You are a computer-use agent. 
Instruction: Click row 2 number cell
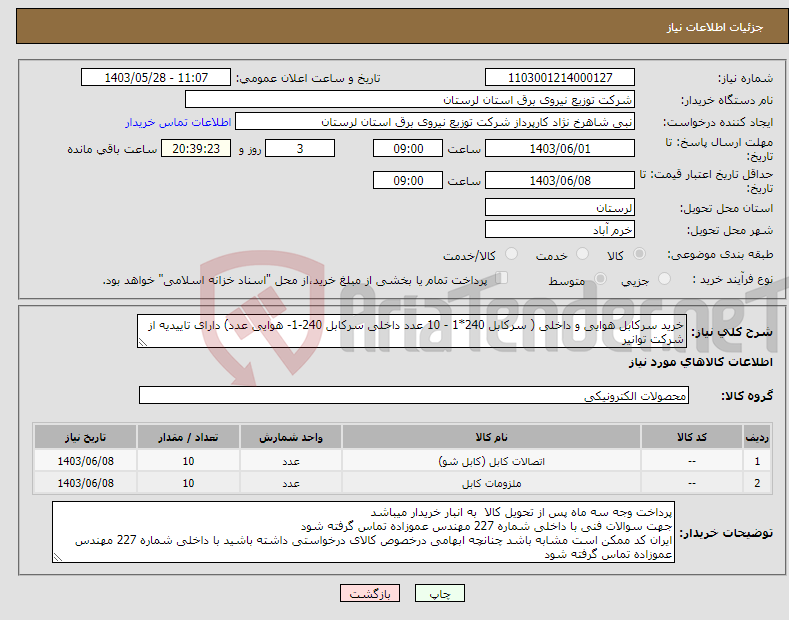[x=757, y=483]
